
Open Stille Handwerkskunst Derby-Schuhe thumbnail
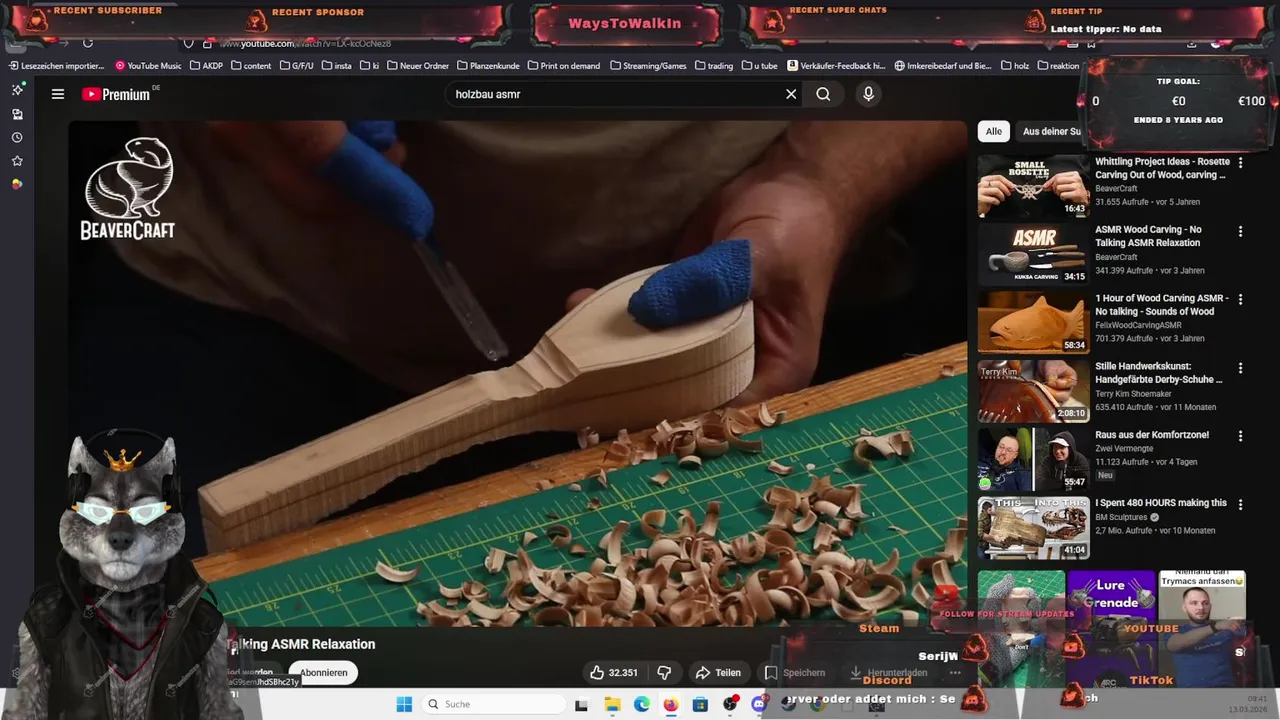pos(1033,391)
